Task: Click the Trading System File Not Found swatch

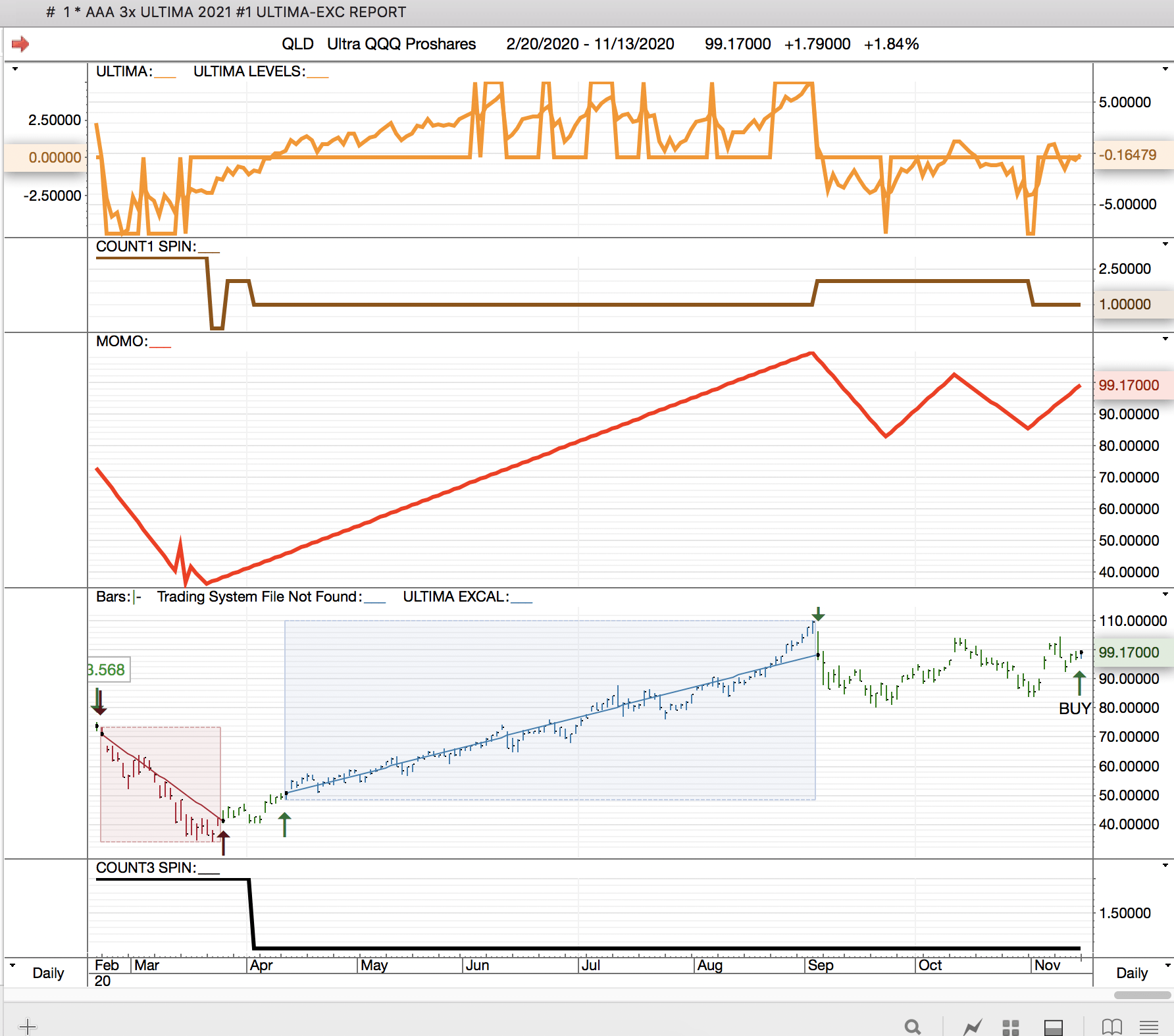Action: (x=375, y=602)
